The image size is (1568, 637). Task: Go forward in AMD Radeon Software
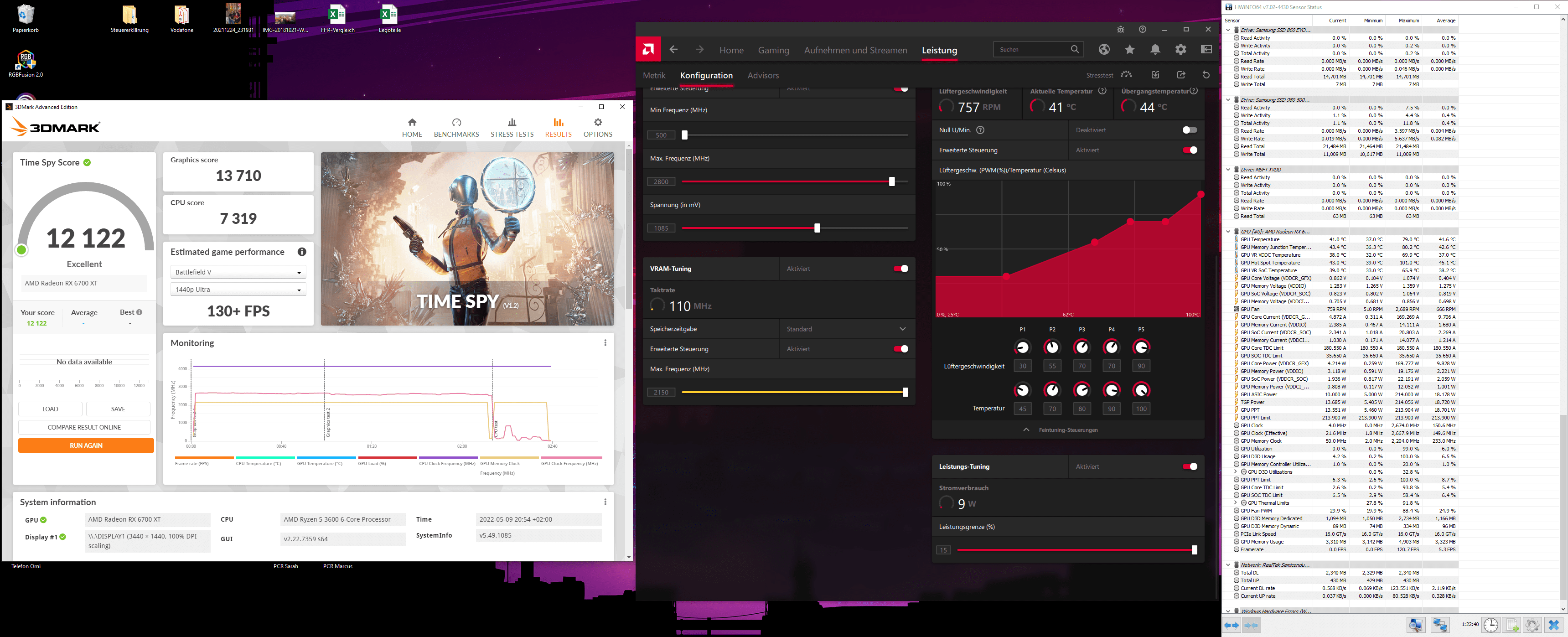699,50
